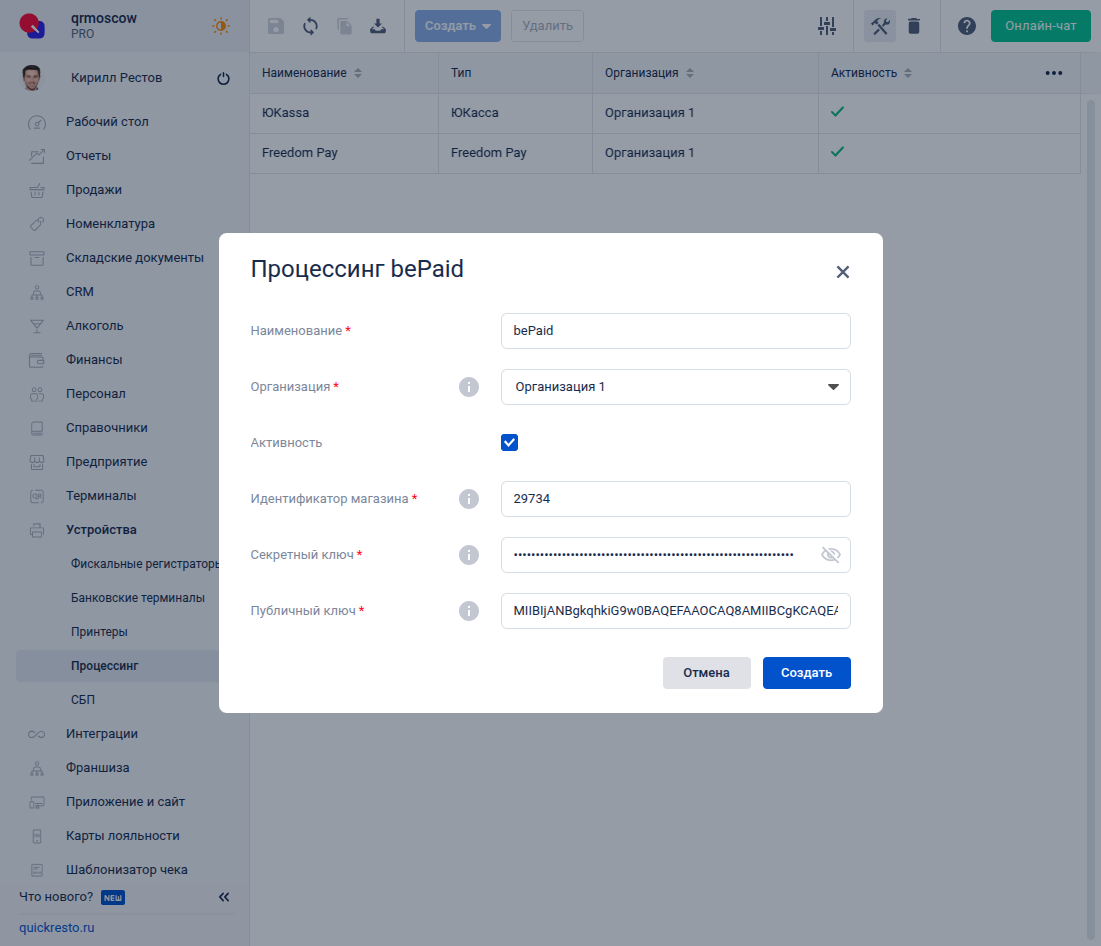
Task: Click the Финансы wallet icon
Action: pyautogui.click(x=37, y=360)
